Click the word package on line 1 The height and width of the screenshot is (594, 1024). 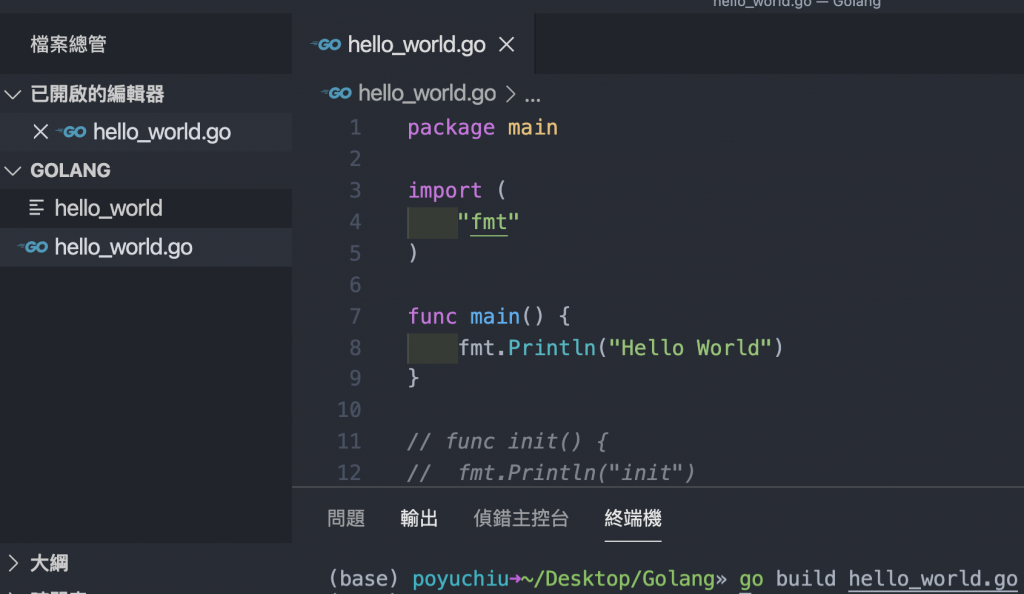pyautogui.click(x=451, y=127)
